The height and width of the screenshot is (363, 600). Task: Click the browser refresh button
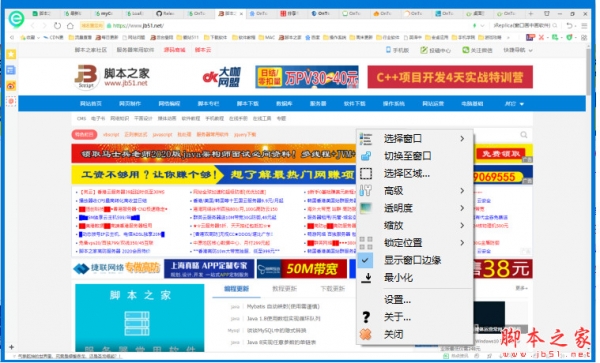pyautogui.click(x=57, y=26)
